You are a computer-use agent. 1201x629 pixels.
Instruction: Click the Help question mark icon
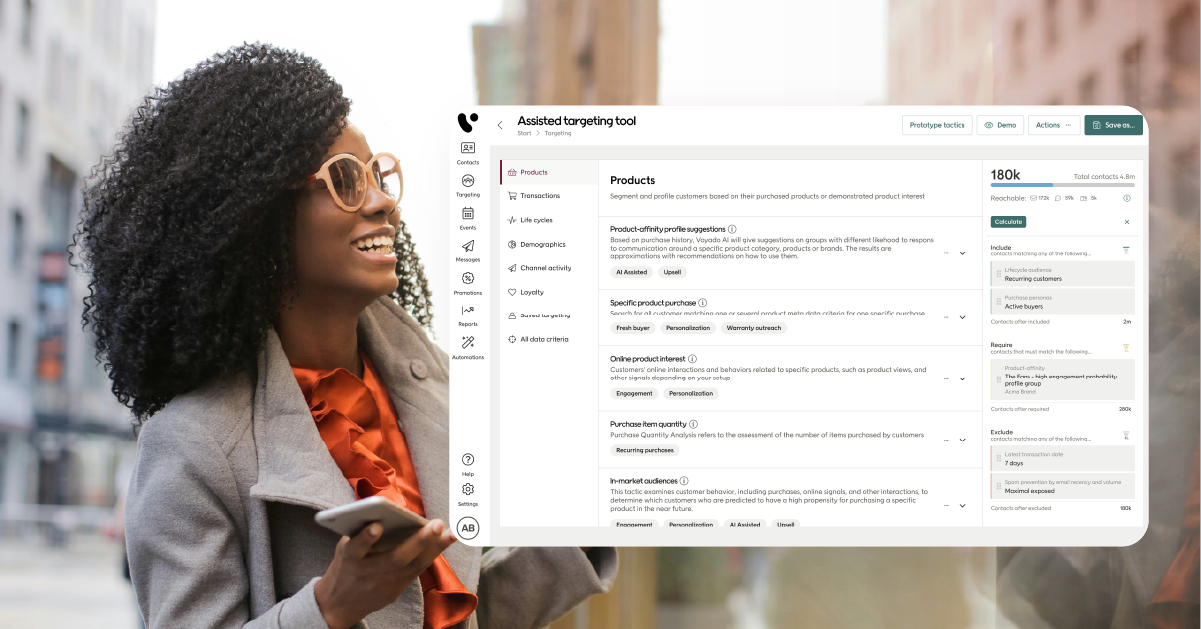point(468,460)
